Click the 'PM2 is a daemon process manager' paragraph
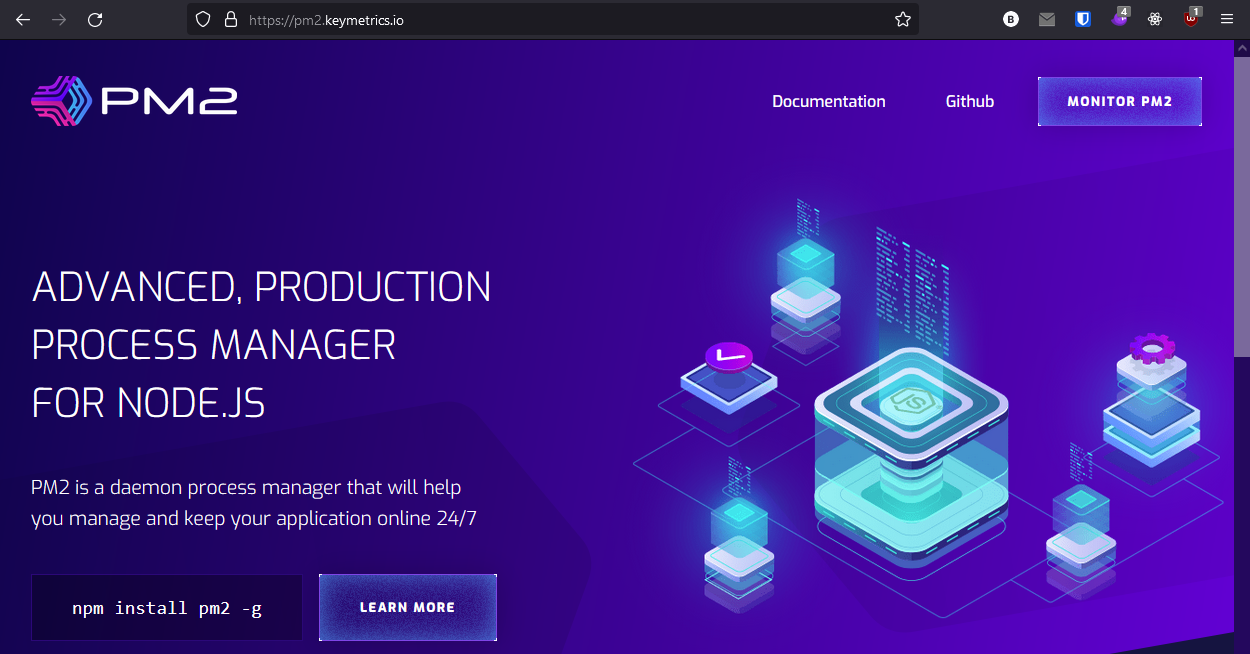 [x=254, y=503]
